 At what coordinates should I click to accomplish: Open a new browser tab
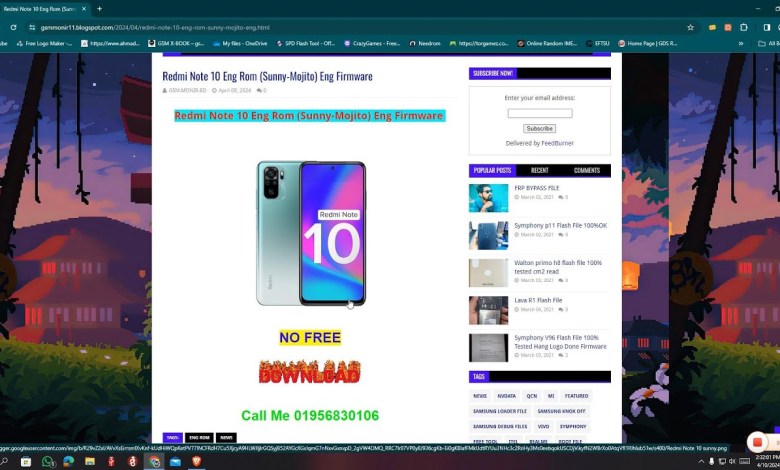[99, 8]
